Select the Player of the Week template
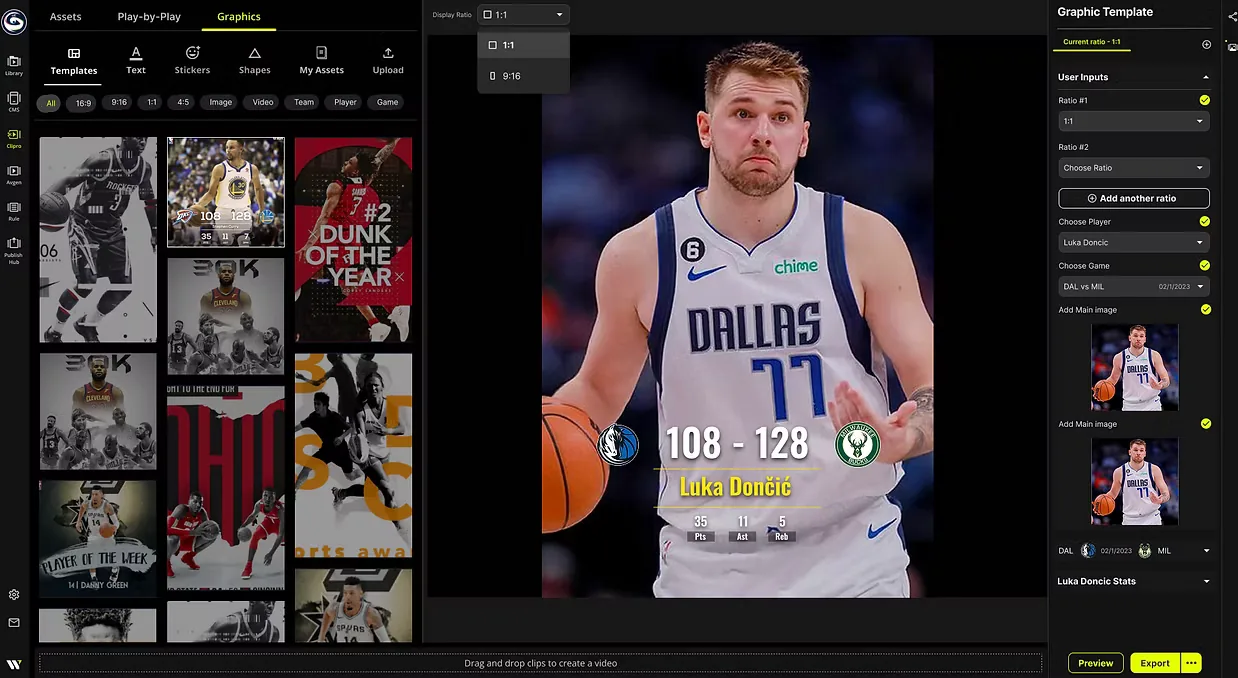Screen dimensions: 1238x678 point(98,539)
